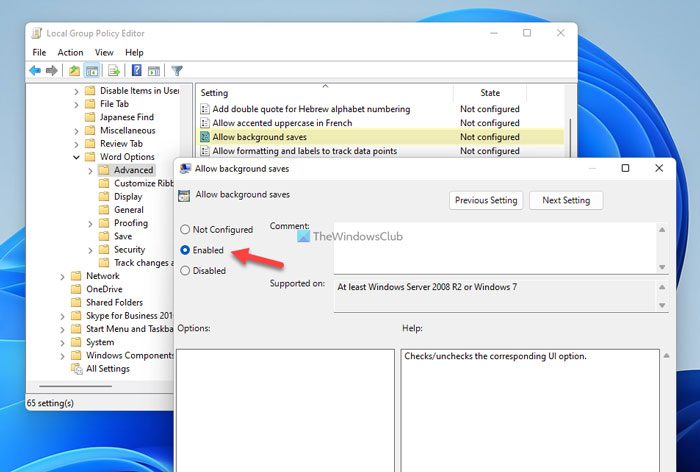Open the Help menu

coord(134,53)
